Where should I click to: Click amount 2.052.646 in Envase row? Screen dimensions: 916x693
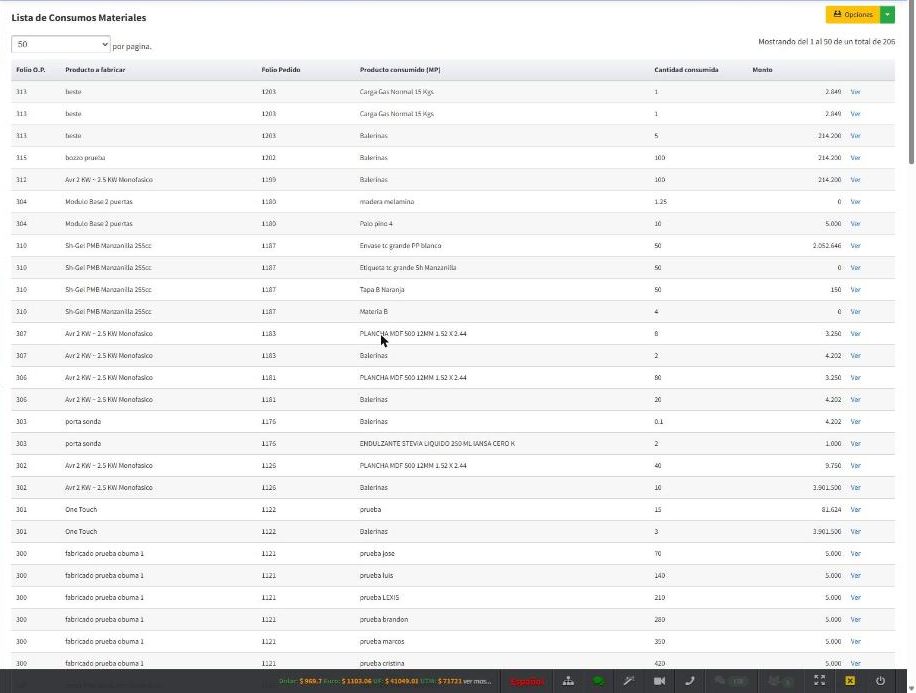[827, 245]
